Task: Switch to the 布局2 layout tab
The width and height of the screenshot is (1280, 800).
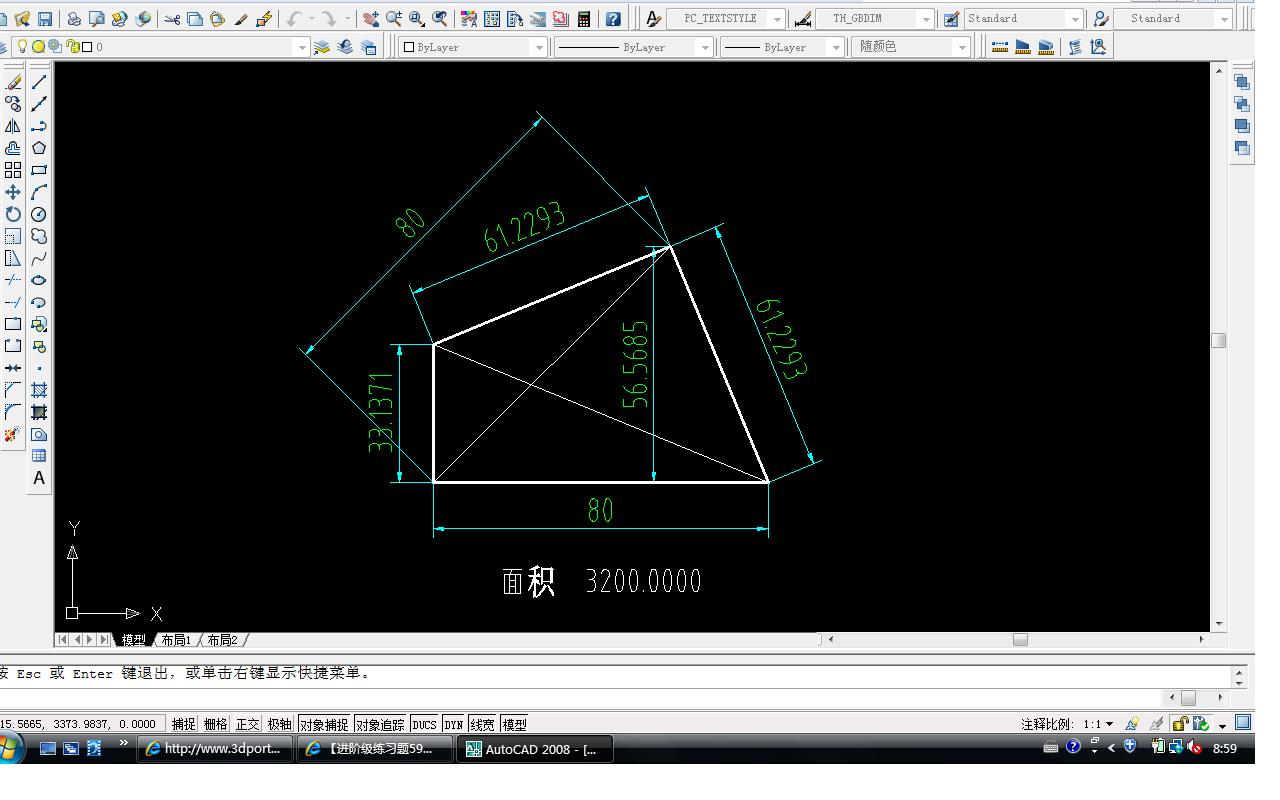Action: tap(222, 640)
